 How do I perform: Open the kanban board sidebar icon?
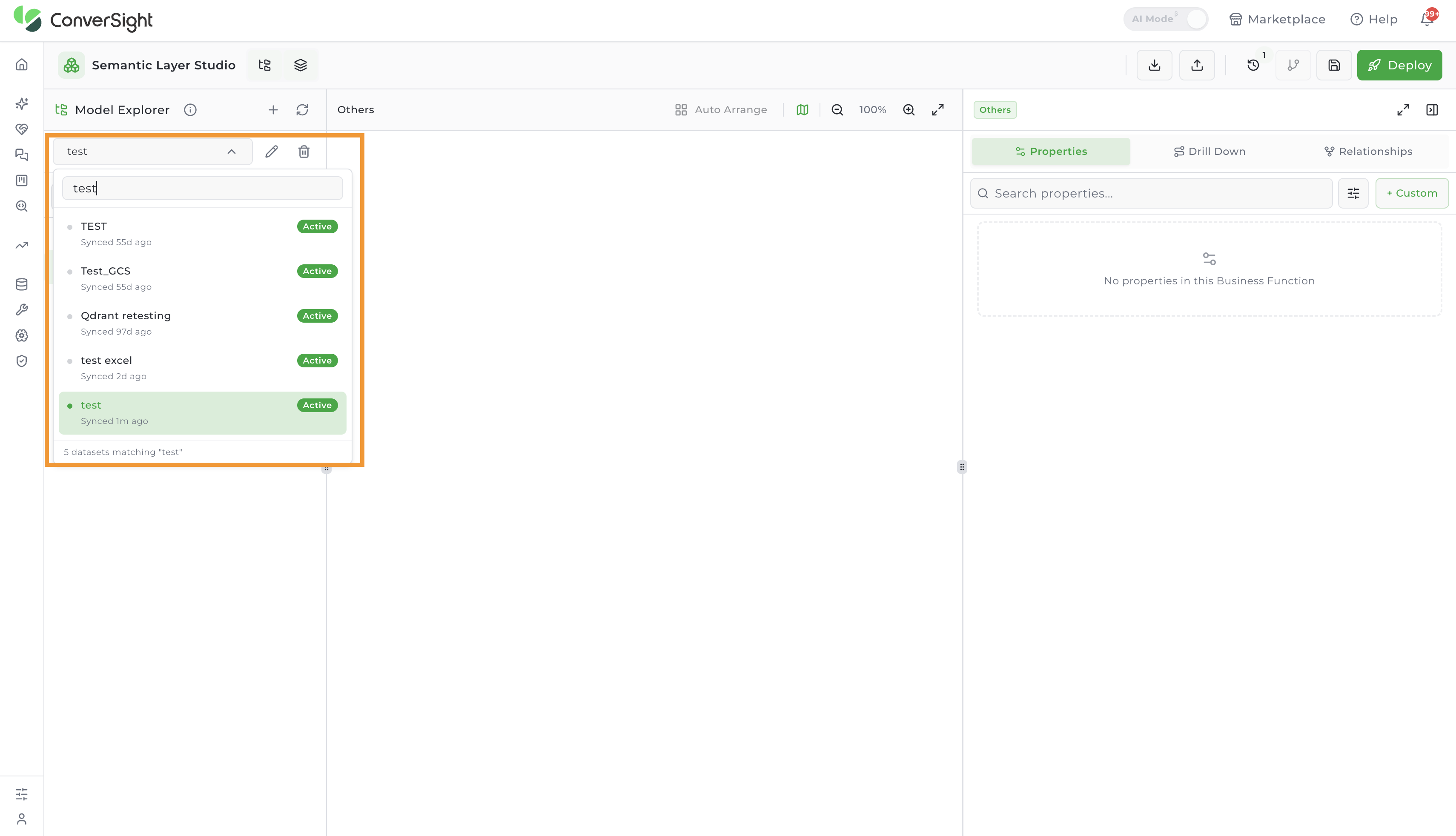[22, 180]
